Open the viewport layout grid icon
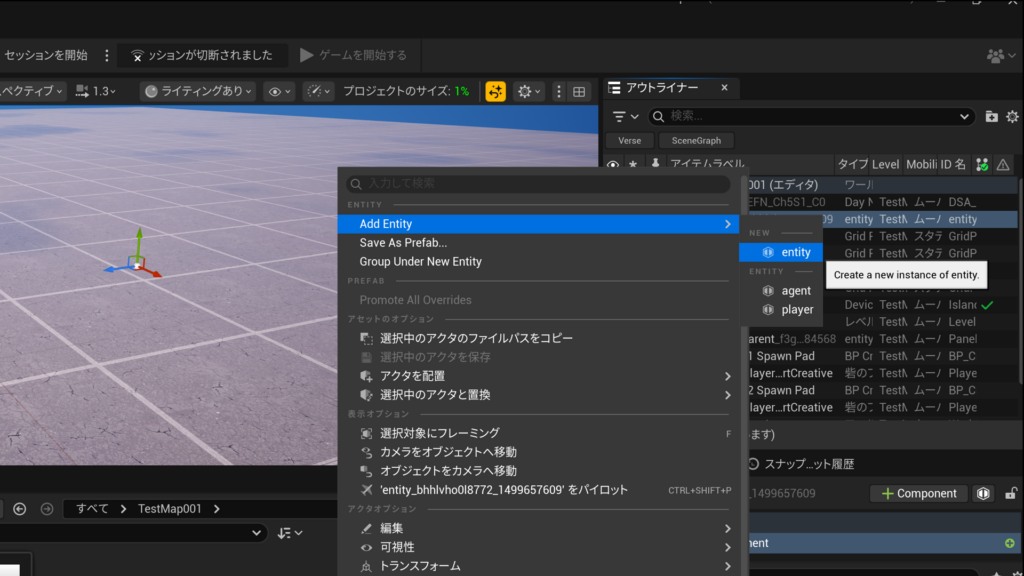 pyautogui.click(x=578, y=91)
